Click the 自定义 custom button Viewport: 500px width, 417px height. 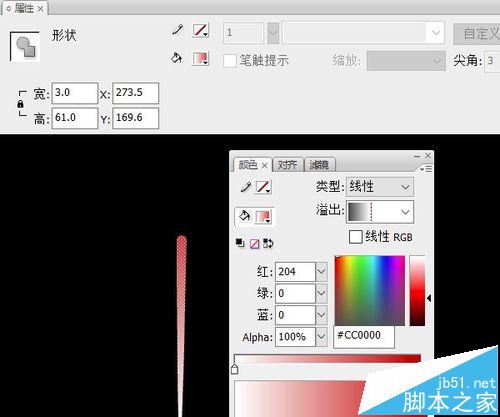click(477, 33)
